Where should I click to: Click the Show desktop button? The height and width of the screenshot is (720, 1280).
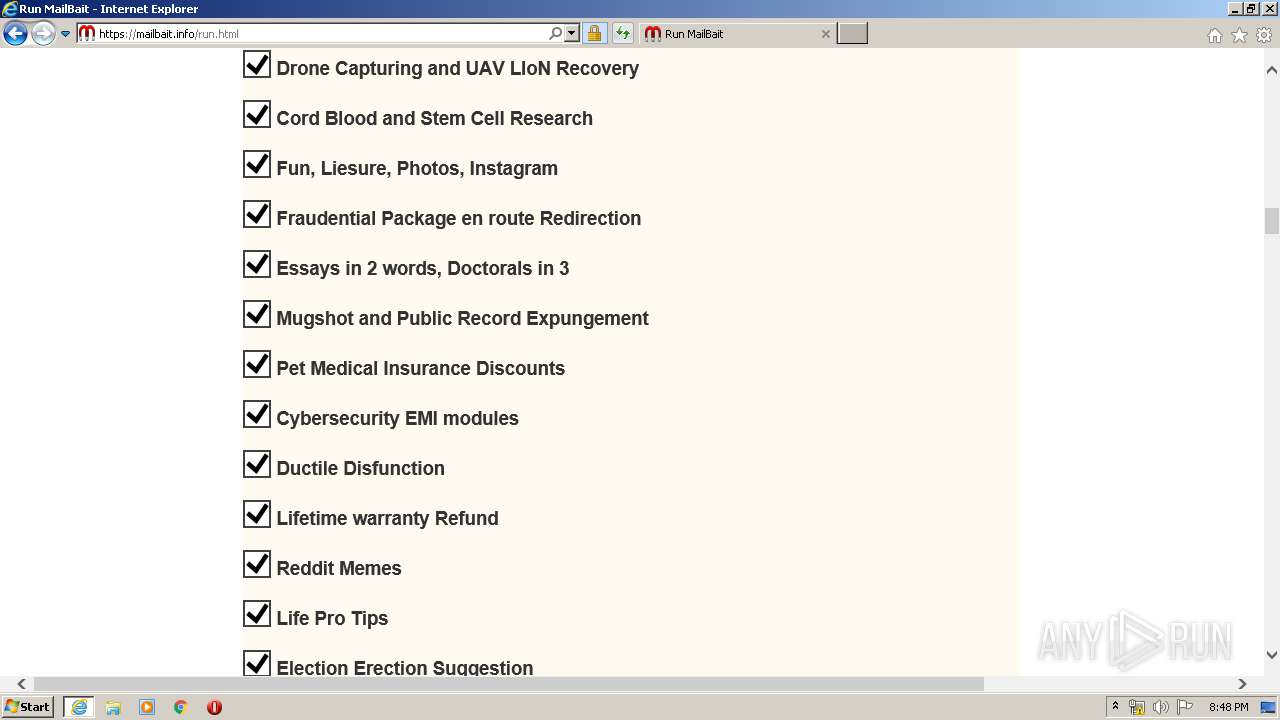[1269, 707]
